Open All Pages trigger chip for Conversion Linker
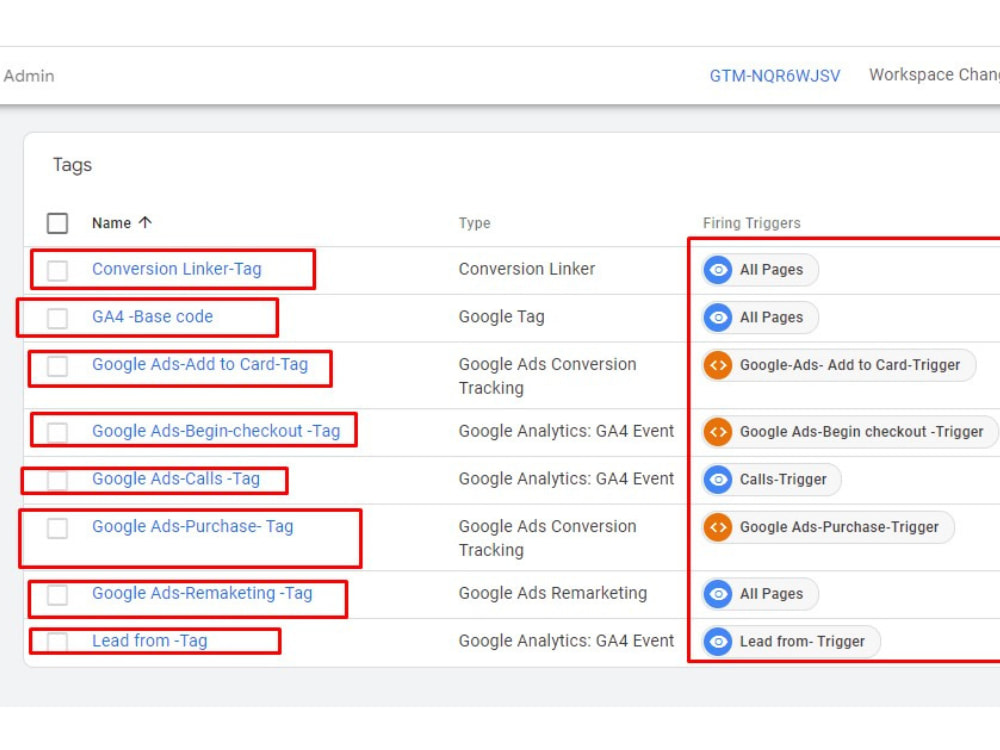 coord(760,270)
